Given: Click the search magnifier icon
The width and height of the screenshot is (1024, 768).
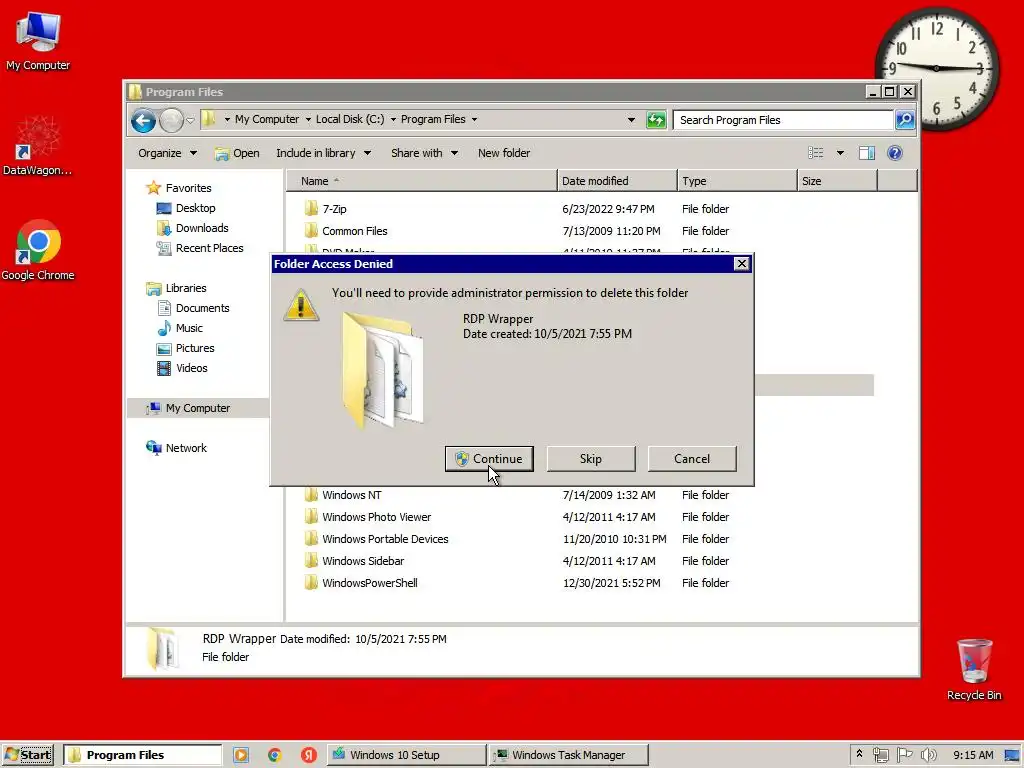Looking at the screenshot, I should coord(904,120).
